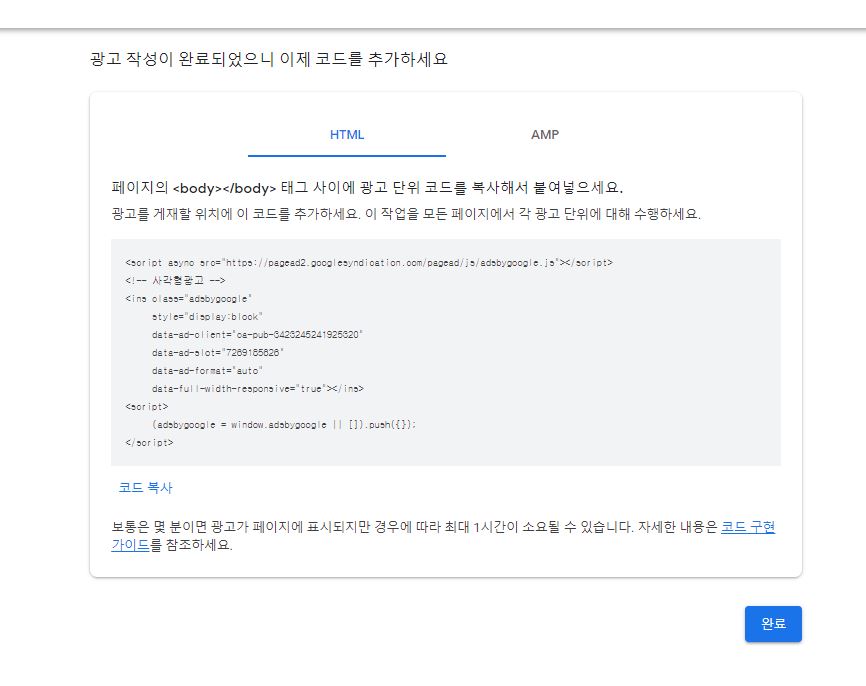Click the 코드 복사 copy code link
Image resolution: width=866 pixels, height=686 pixels.
point(146,488)
